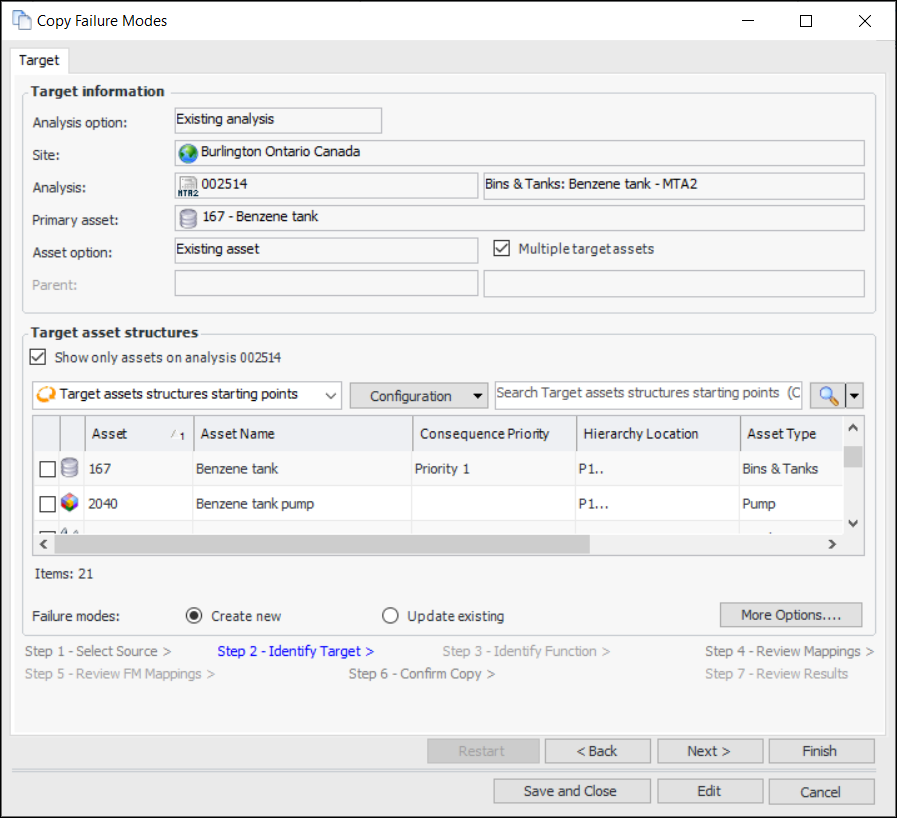Click the Benzene tank asset icon in row 167
This screenshot has width=897, height=818.
click(x=70, y=468)
